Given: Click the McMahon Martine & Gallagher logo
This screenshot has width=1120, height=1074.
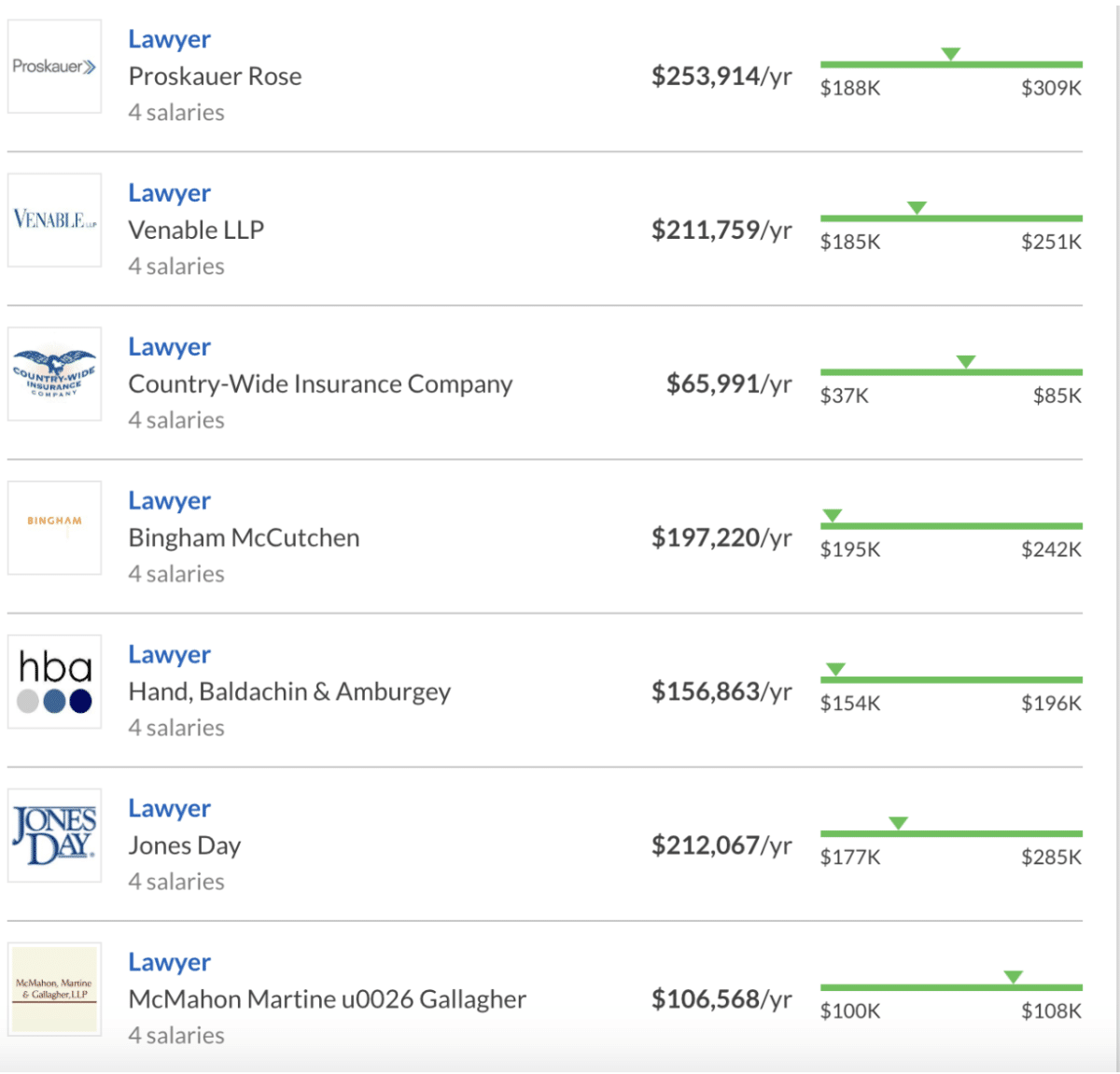Looking at the screenshot, I should pos(54,989).
